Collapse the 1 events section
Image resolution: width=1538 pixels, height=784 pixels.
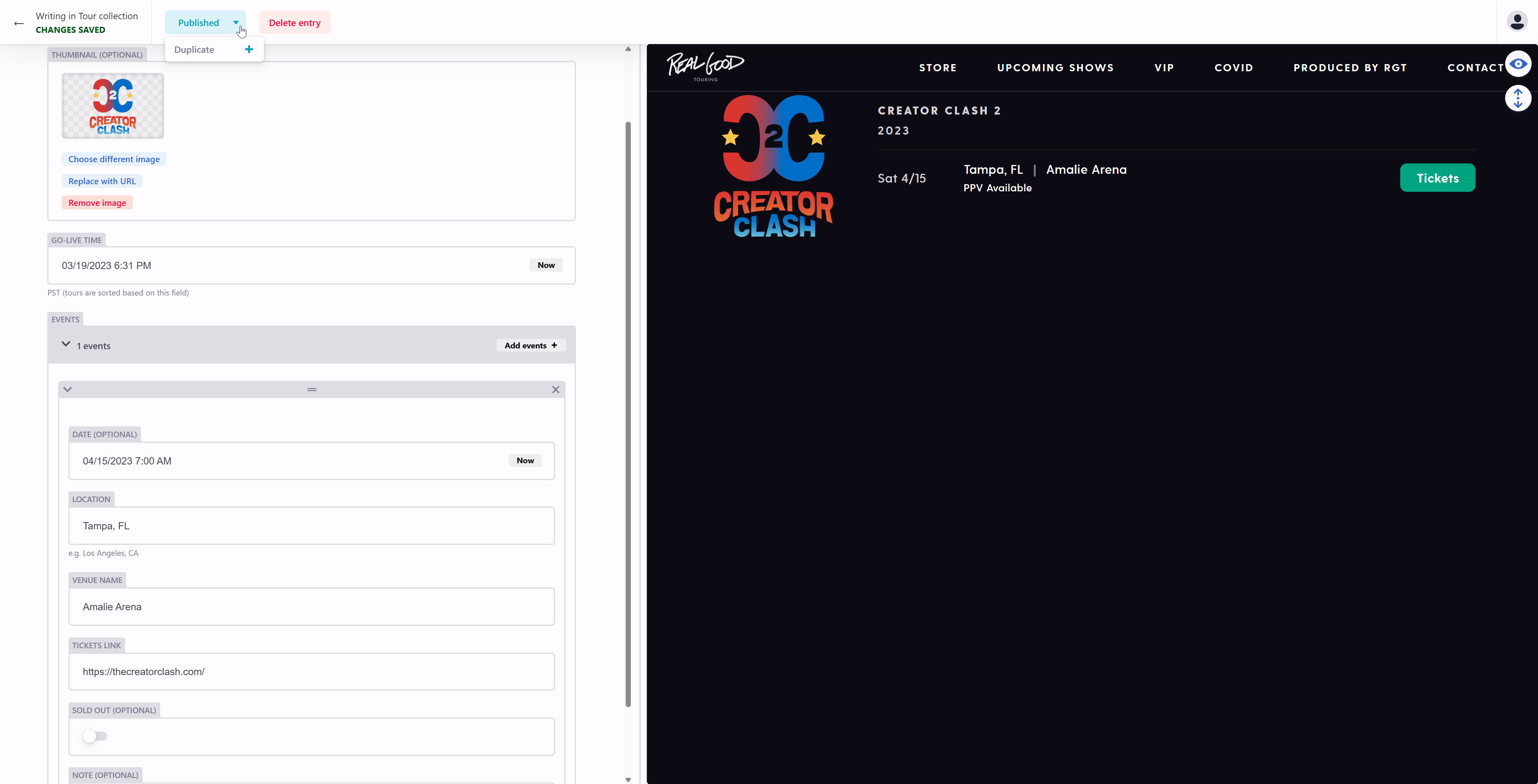[66, 344]
